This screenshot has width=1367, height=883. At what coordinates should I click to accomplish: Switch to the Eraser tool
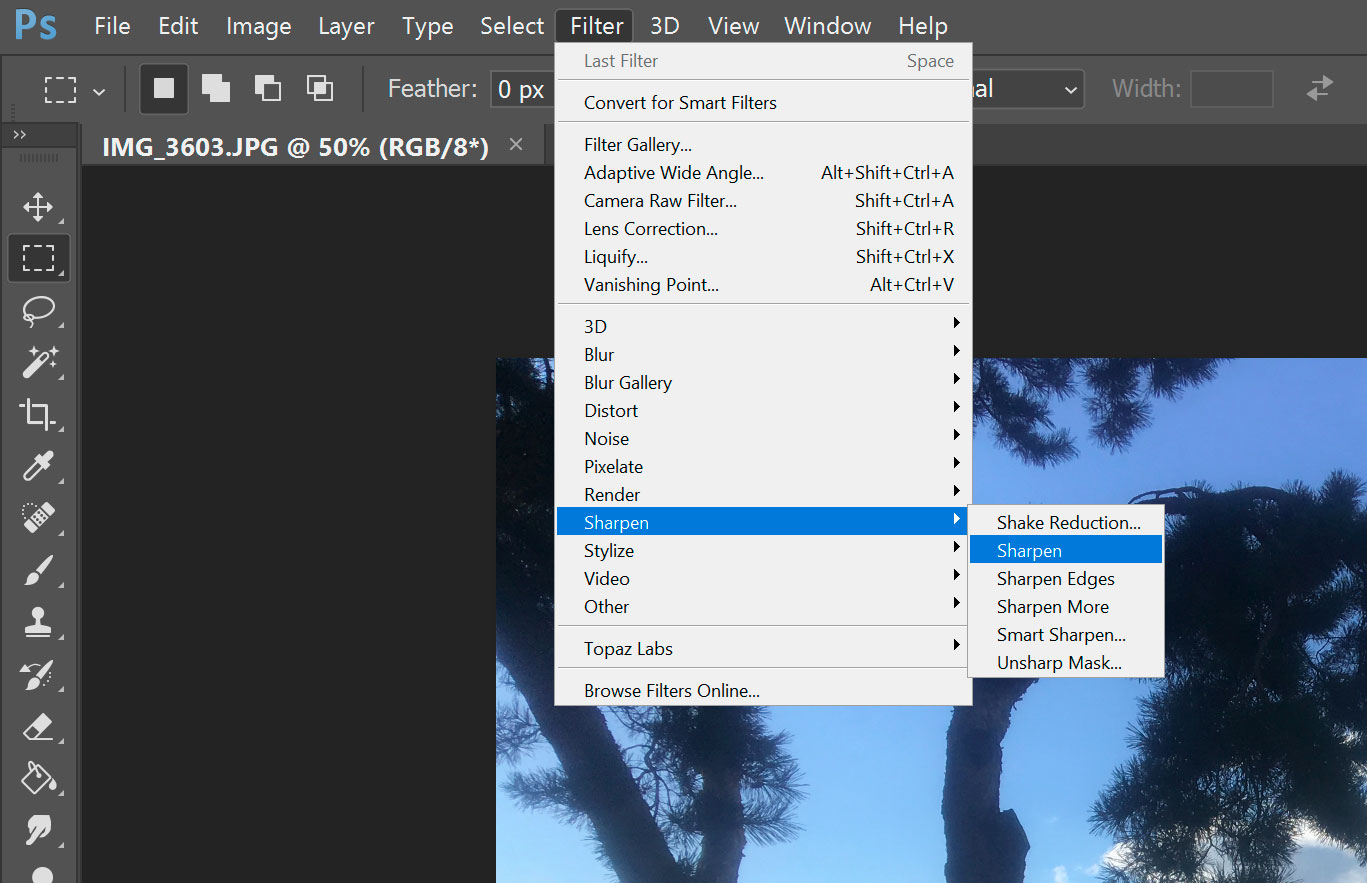point(39,726)
